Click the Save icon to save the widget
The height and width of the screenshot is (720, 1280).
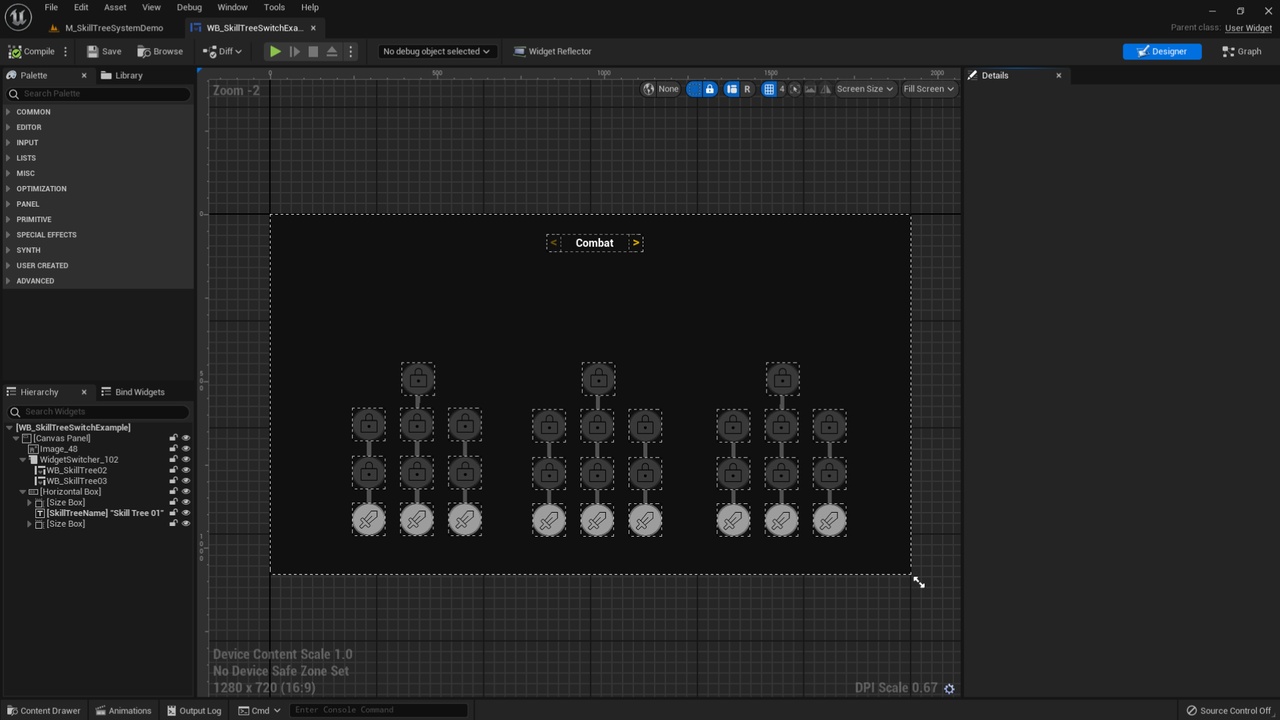(x=92, y=51)
